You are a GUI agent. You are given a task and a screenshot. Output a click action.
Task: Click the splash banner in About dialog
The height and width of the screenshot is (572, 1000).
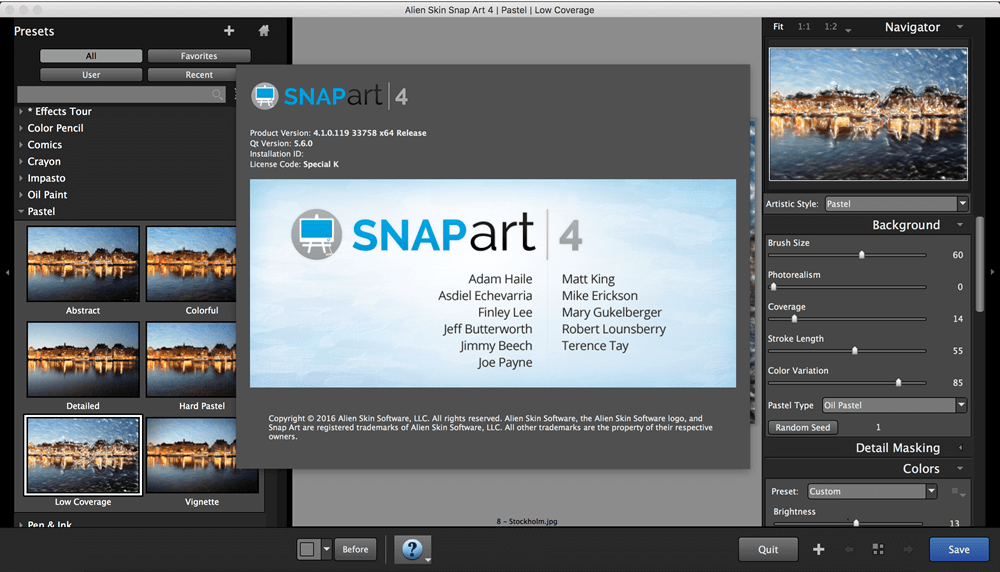(x=493, y=283)
